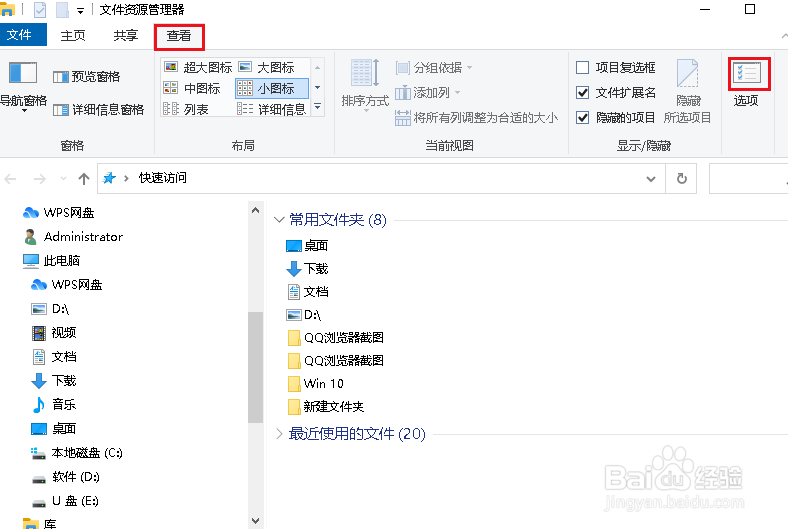Viewport: 788px width, 530px height.
Task: Click the 导航窗格 navigation pane icon
Action: pos(23,73)
